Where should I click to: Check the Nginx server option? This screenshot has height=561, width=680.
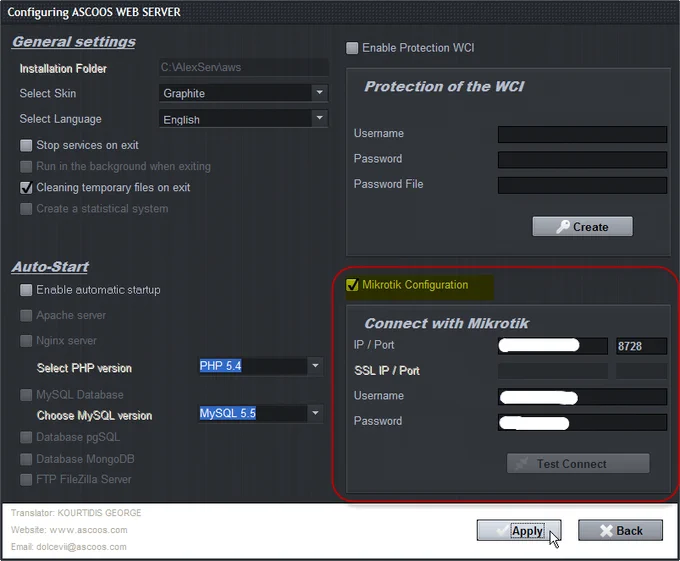(x=26, y=341)
